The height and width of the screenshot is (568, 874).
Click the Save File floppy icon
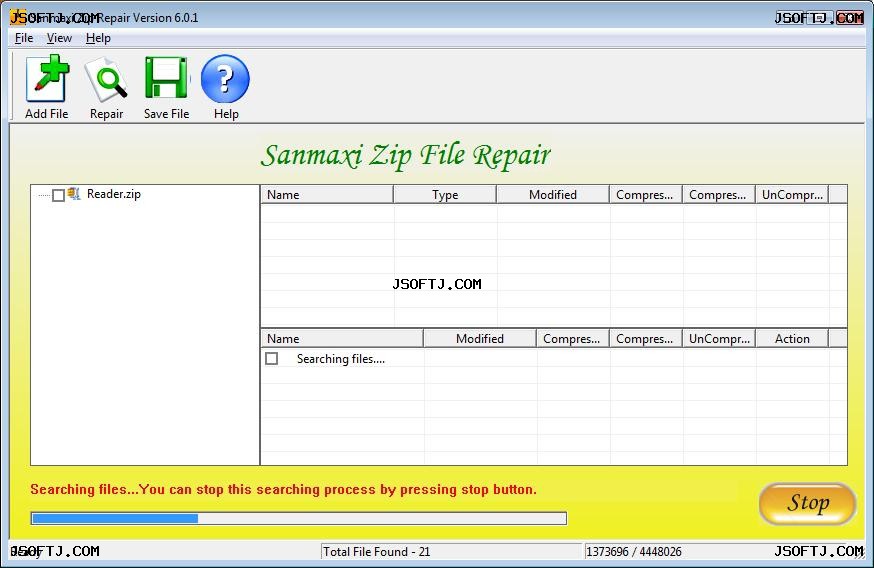point(166,79)
